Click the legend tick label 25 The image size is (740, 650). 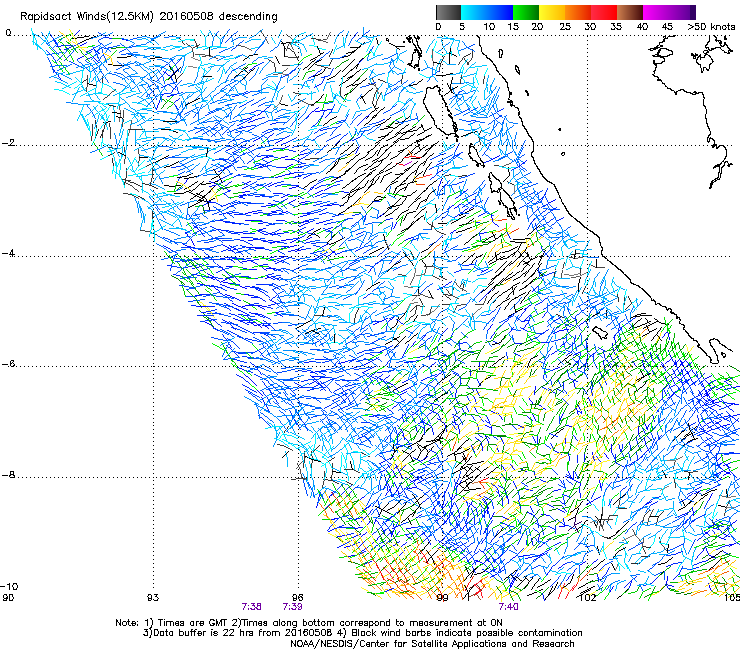[565, 27]
